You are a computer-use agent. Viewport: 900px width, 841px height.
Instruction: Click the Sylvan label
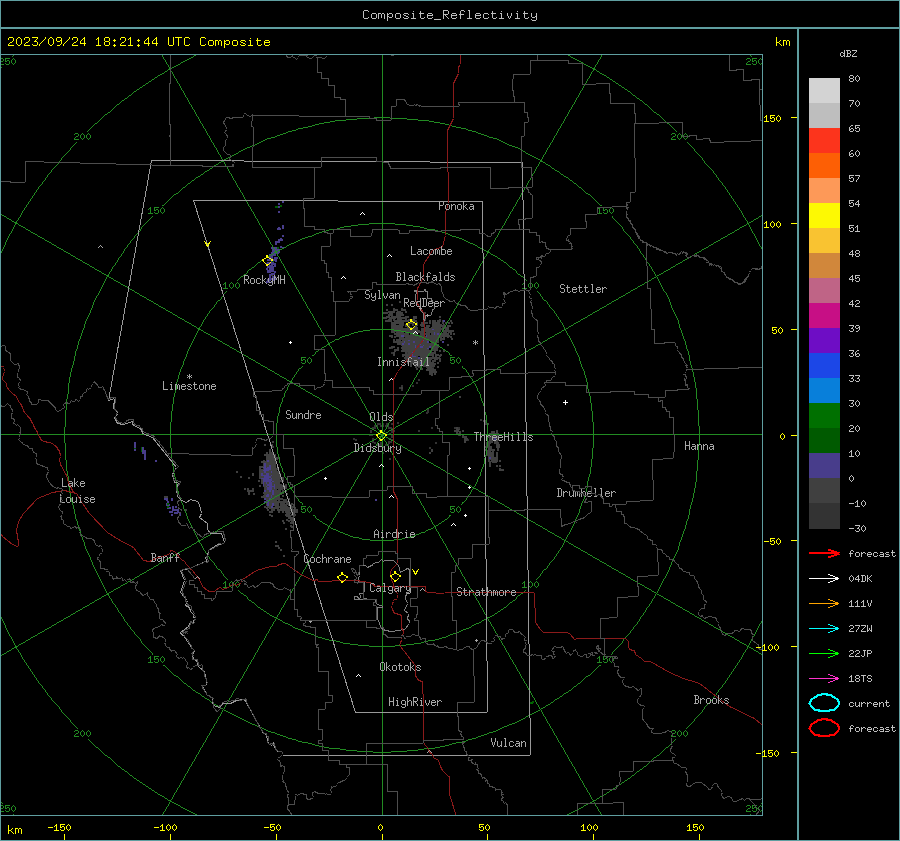(x=382, y=295)
